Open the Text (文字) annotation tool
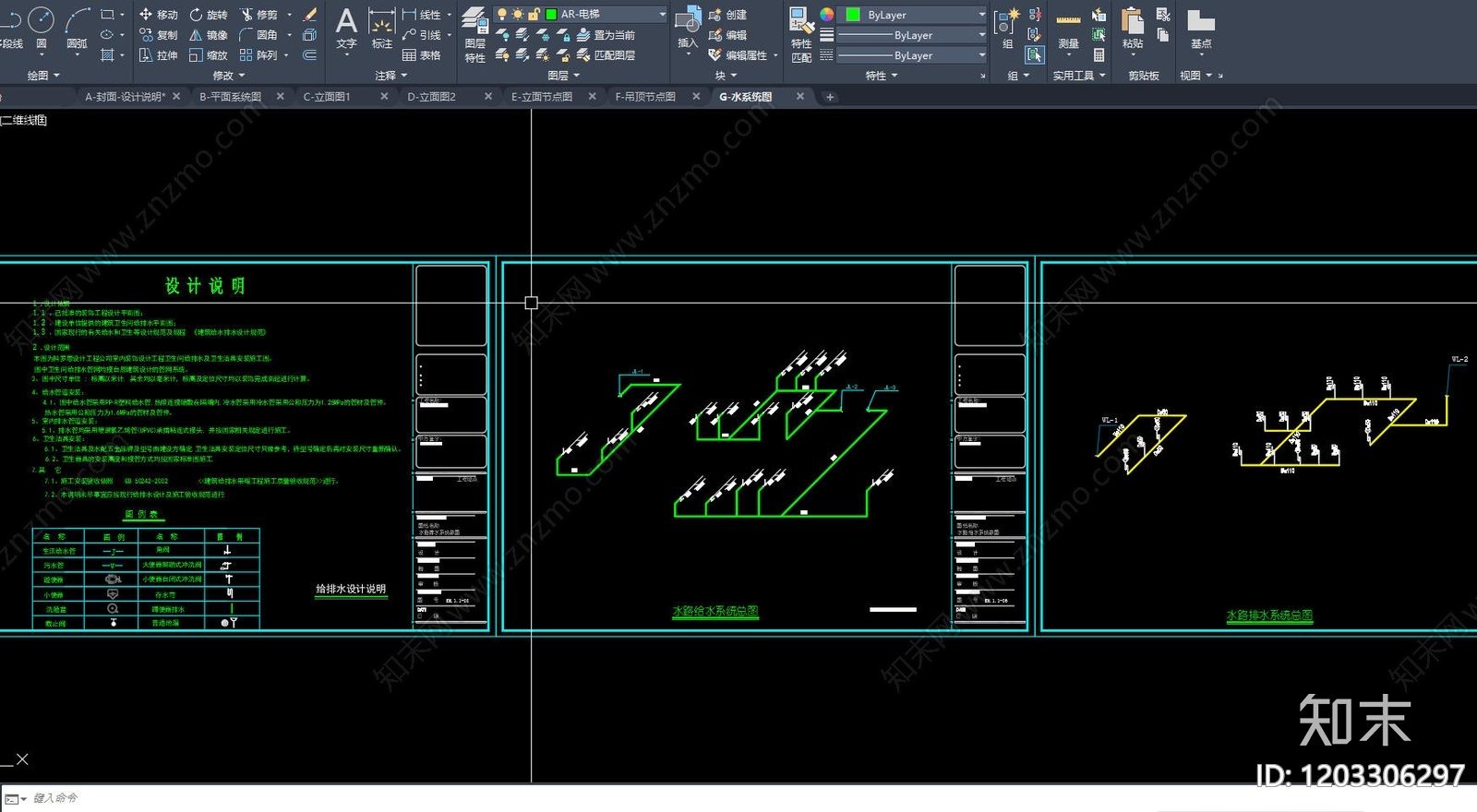The image size is (1477, 812). point(346,28)
